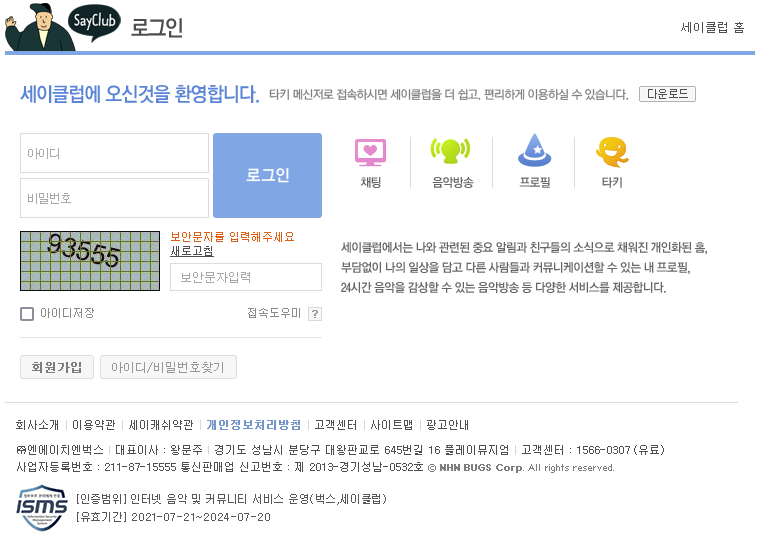The height and width of the screenshot is (554, 773).
Task: Click the 비밀번호 password field
Action: point(114,198)
